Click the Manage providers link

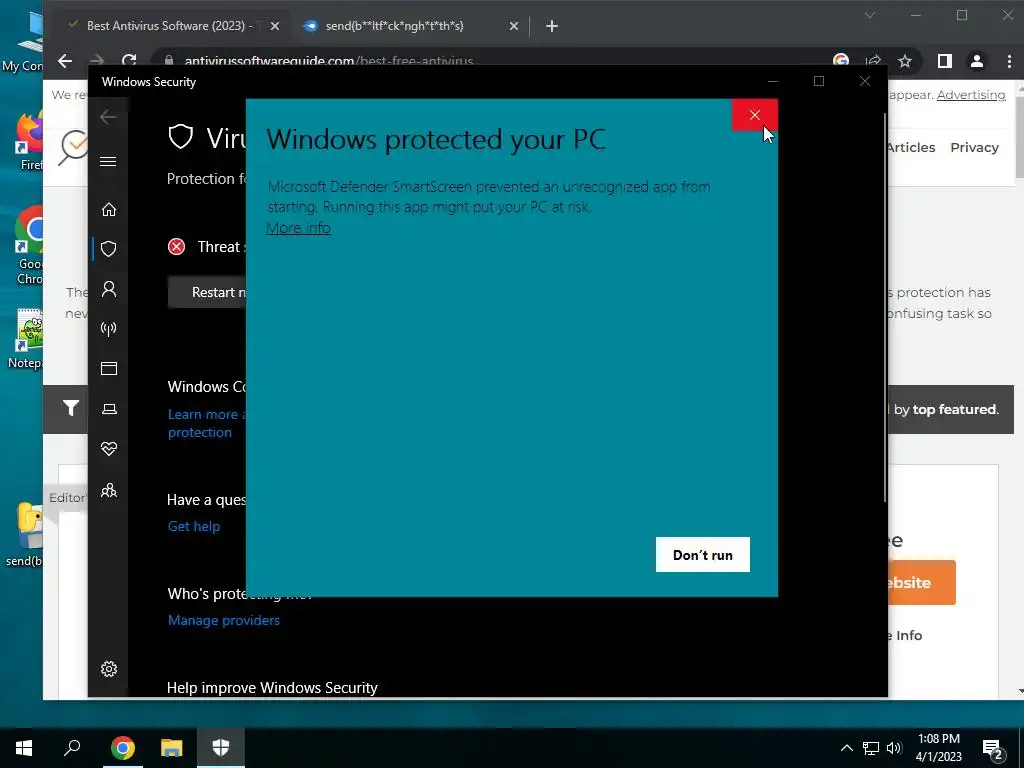[223, 620]
